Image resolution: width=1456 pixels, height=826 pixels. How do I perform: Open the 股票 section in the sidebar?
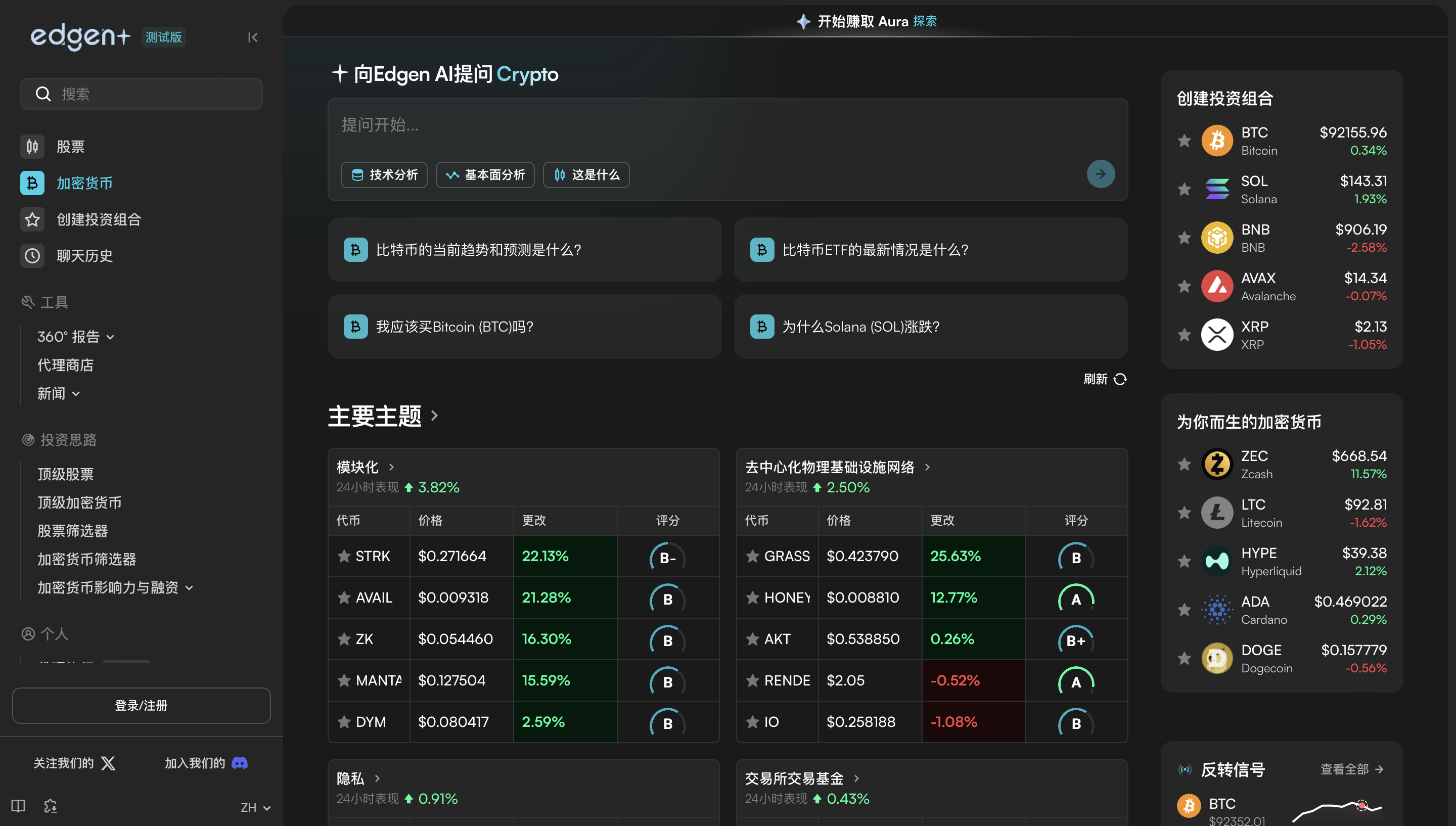(x=71, y=147)
